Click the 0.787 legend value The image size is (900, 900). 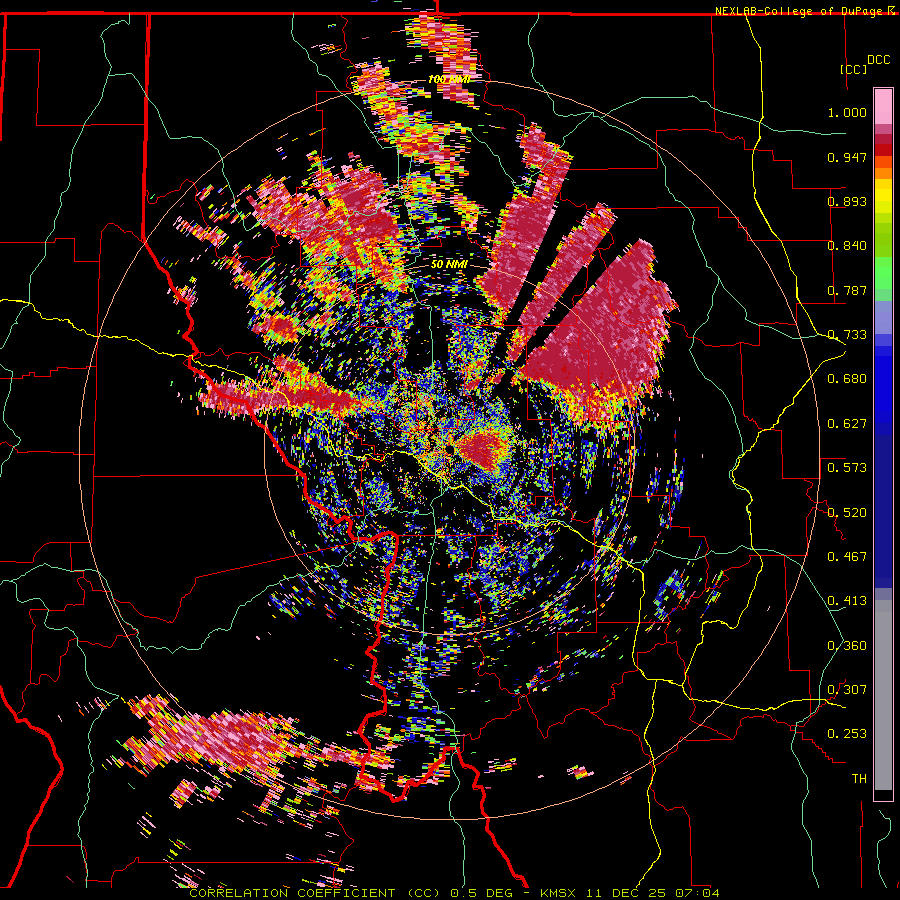click(847, 290)
